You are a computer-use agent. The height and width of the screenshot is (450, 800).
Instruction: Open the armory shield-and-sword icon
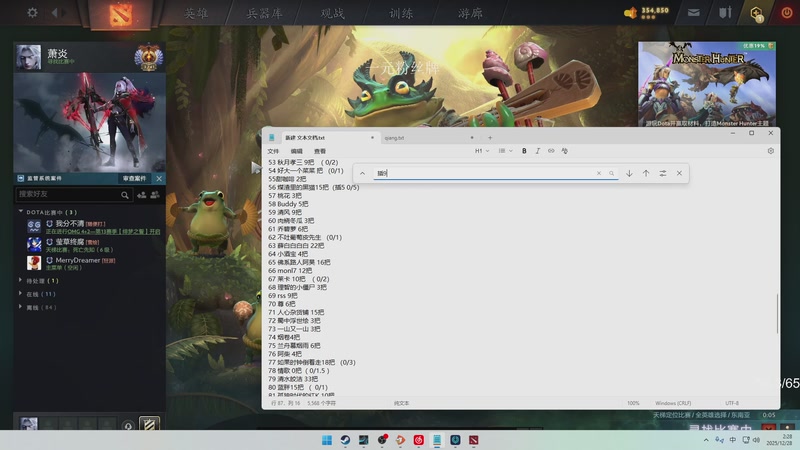[x=725, y=12]
